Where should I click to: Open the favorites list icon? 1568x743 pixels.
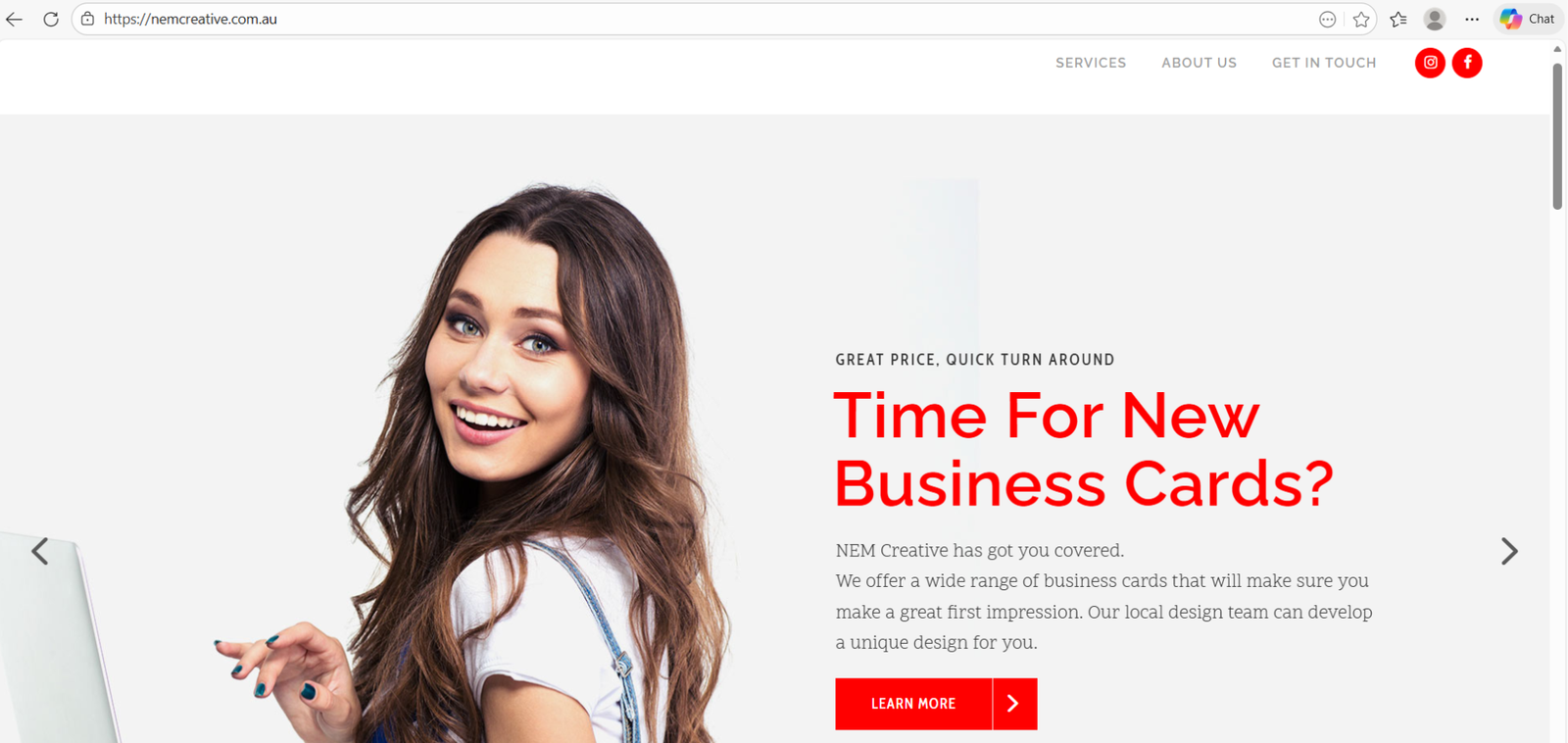click(x=1398, y=19)
